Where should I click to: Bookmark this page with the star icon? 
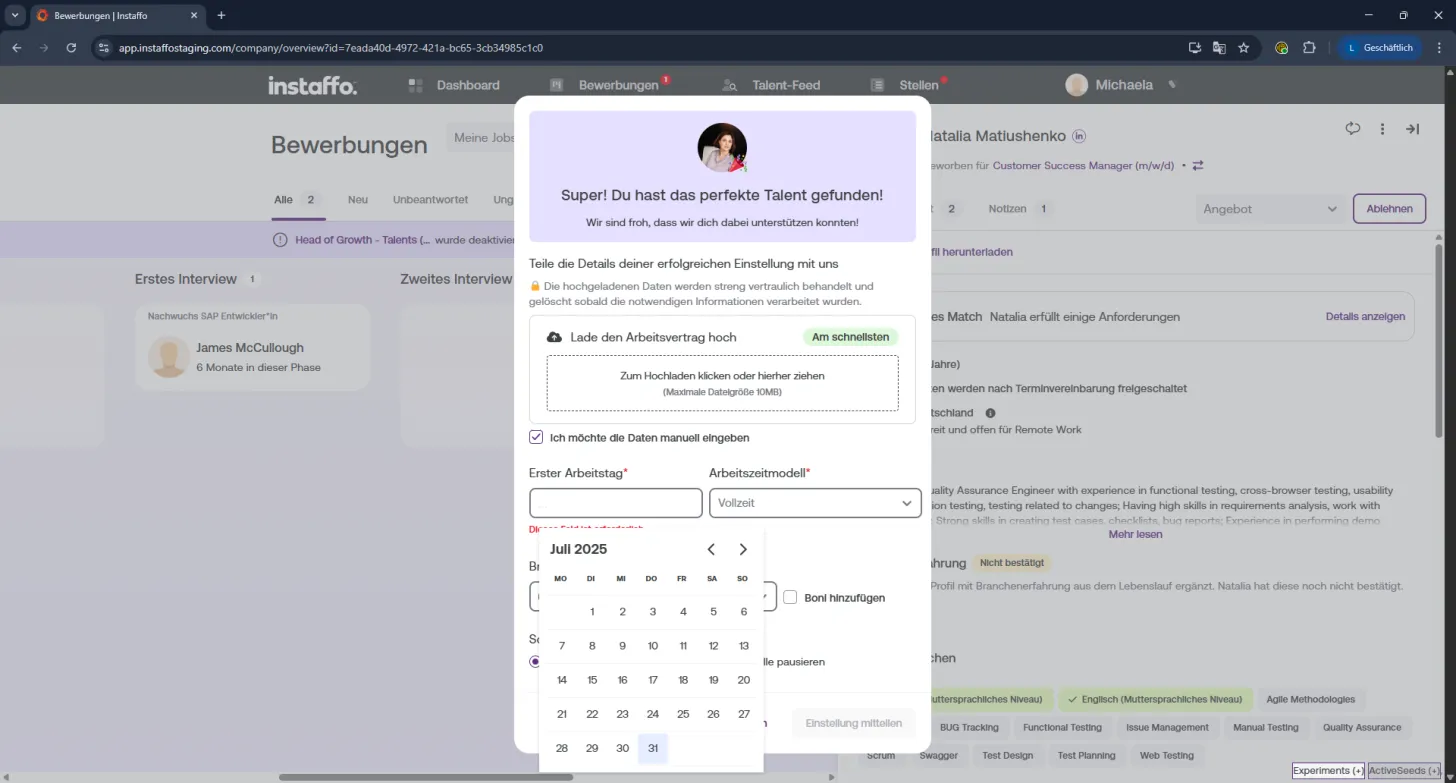[x=1244, y=47]
